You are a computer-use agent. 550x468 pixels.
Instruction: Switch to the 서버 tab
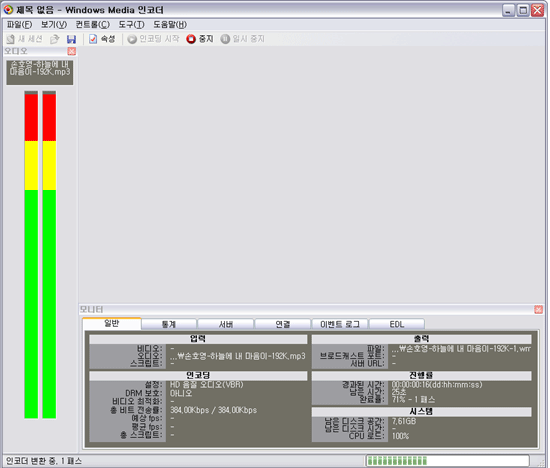pos(226,325)
